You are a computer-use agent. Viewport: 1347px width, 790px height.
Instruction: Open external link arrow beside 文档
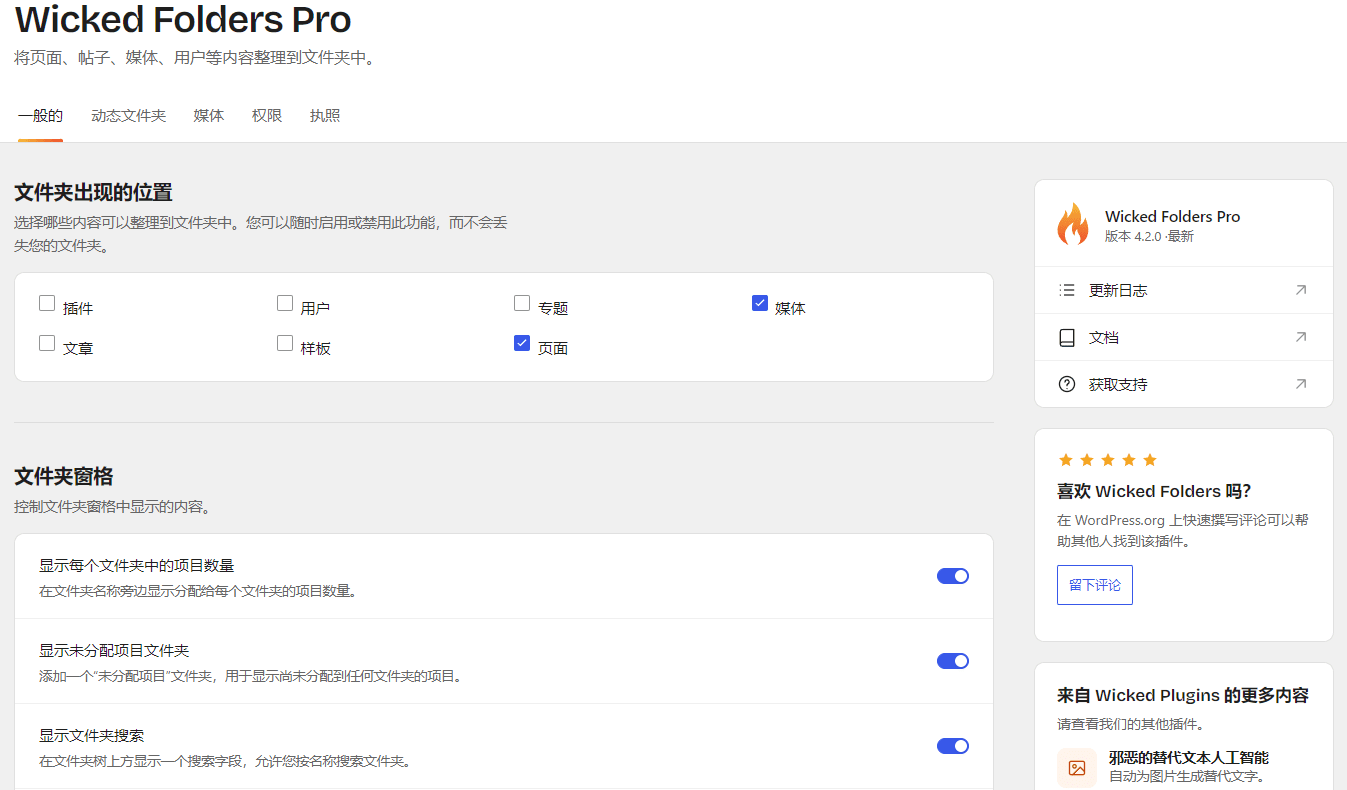click(x=1300, y=337)
